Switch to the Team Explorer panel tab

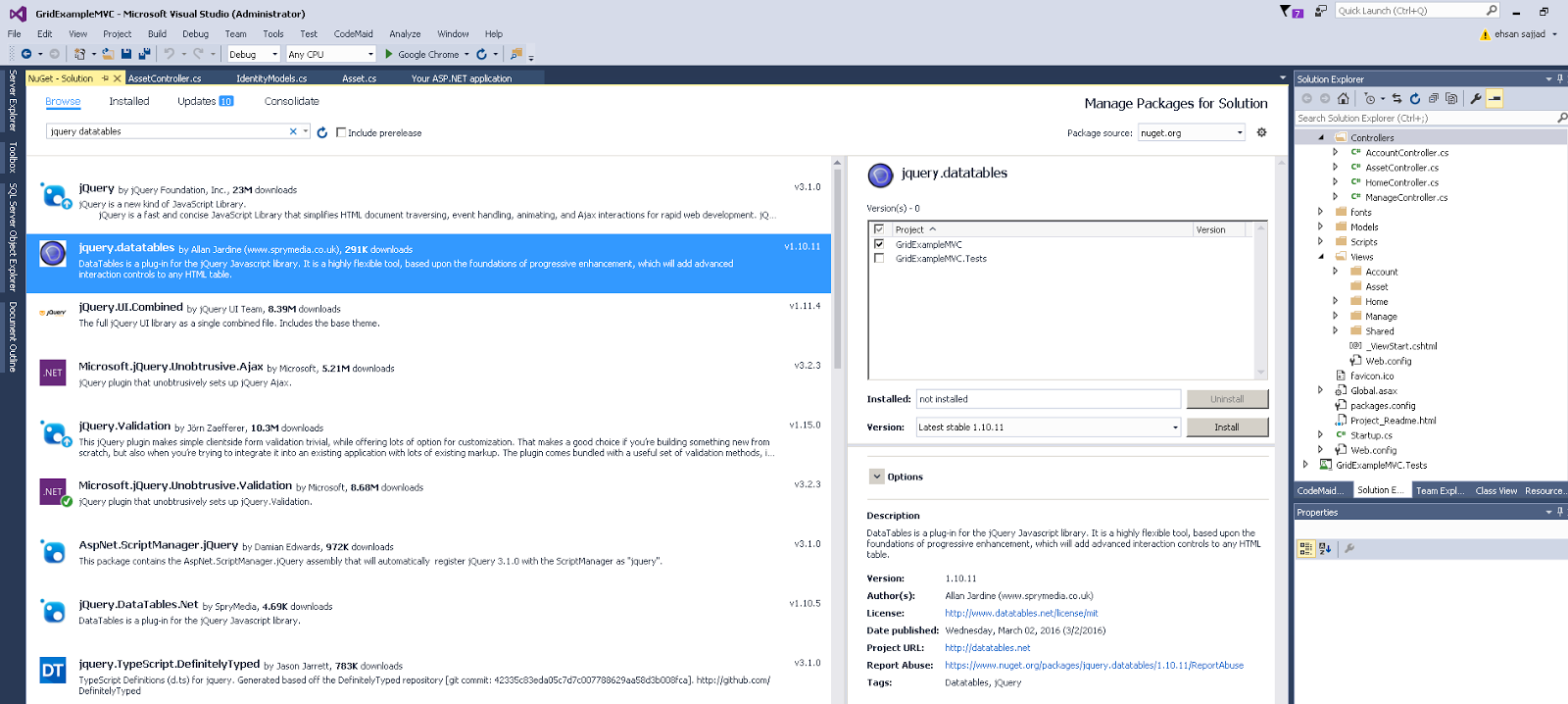pyautogui.click(x=1440, y=490)
